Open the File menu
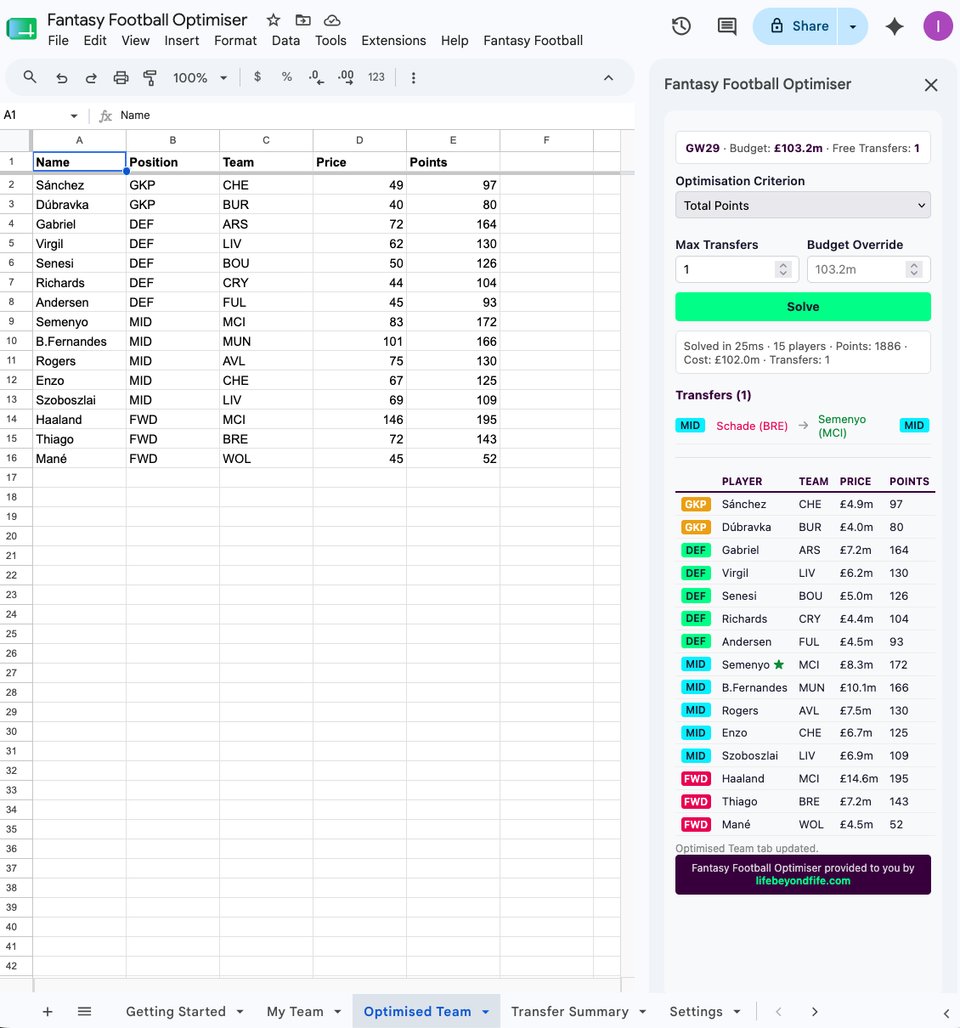This screenshot has width=960, height=1028. 58,41
